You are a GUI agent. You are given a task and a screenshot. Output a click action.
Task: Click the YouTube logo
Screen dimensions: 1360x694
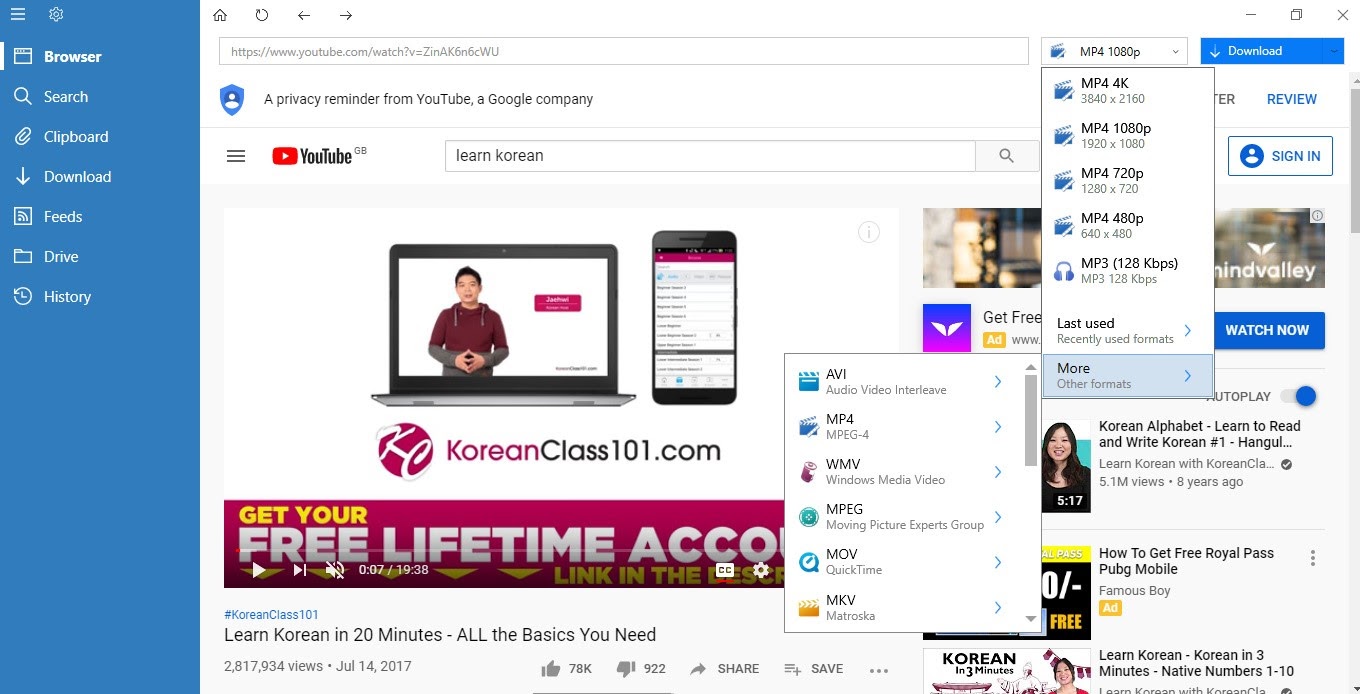coord(312,156)
